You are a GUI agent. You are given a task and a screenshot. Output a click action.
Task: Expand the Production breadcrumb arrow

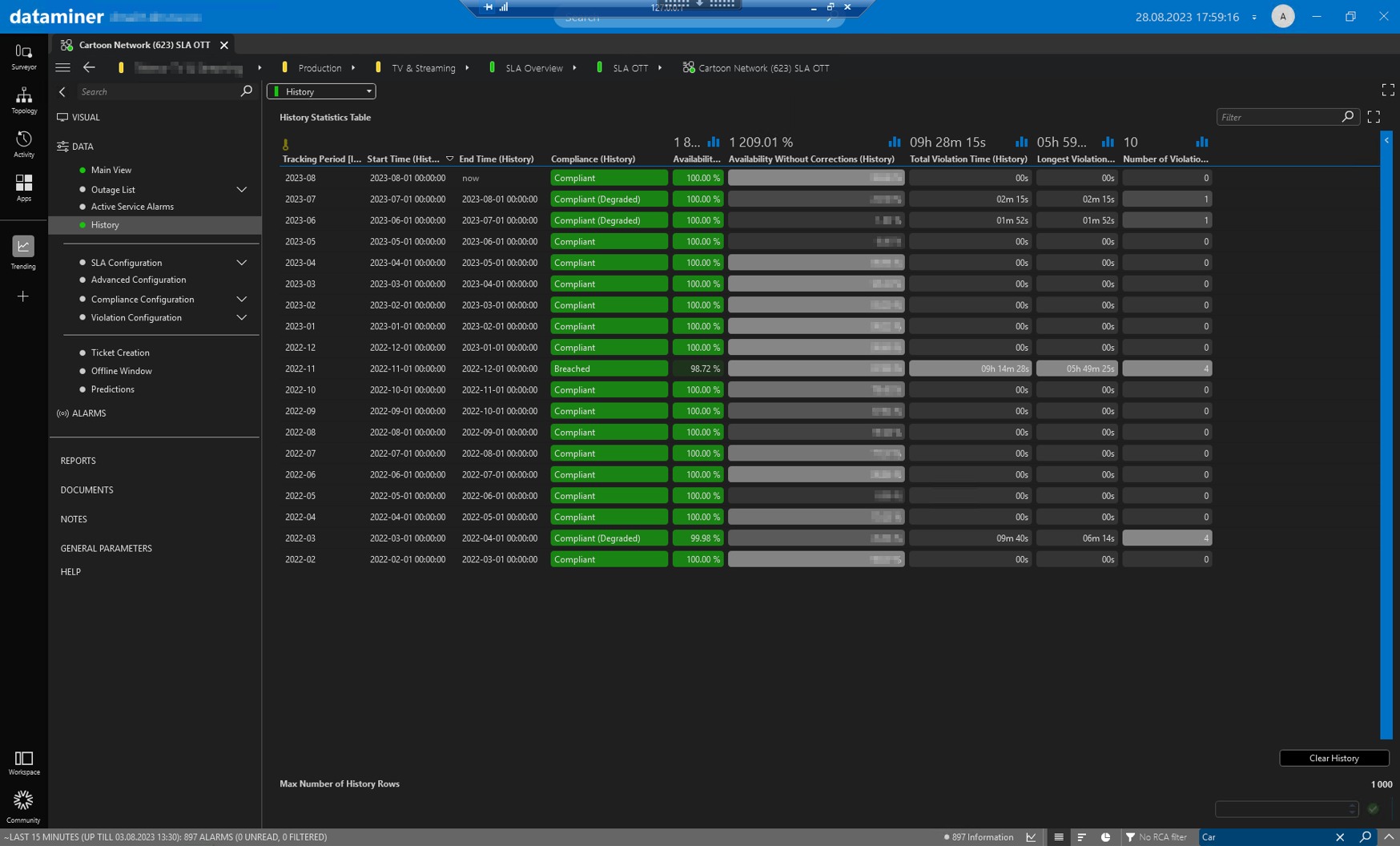coord(353,68)
